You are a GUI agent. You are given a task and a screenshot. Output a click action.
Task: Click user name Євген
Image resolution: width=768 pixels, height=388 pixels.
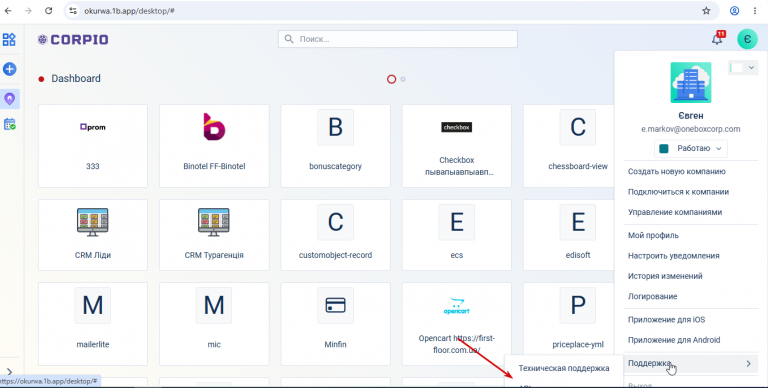[691, 116]
